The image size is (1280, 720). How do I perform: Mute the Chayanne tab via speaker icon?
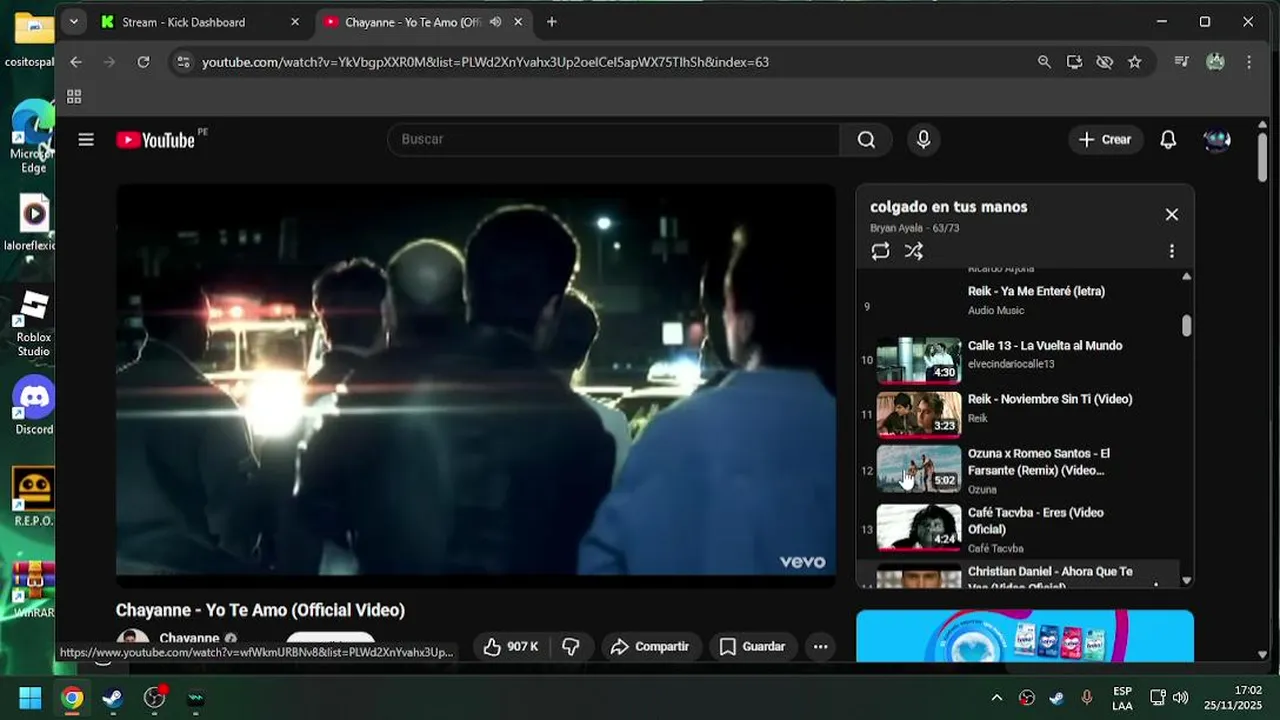click(x=495, y=22)
